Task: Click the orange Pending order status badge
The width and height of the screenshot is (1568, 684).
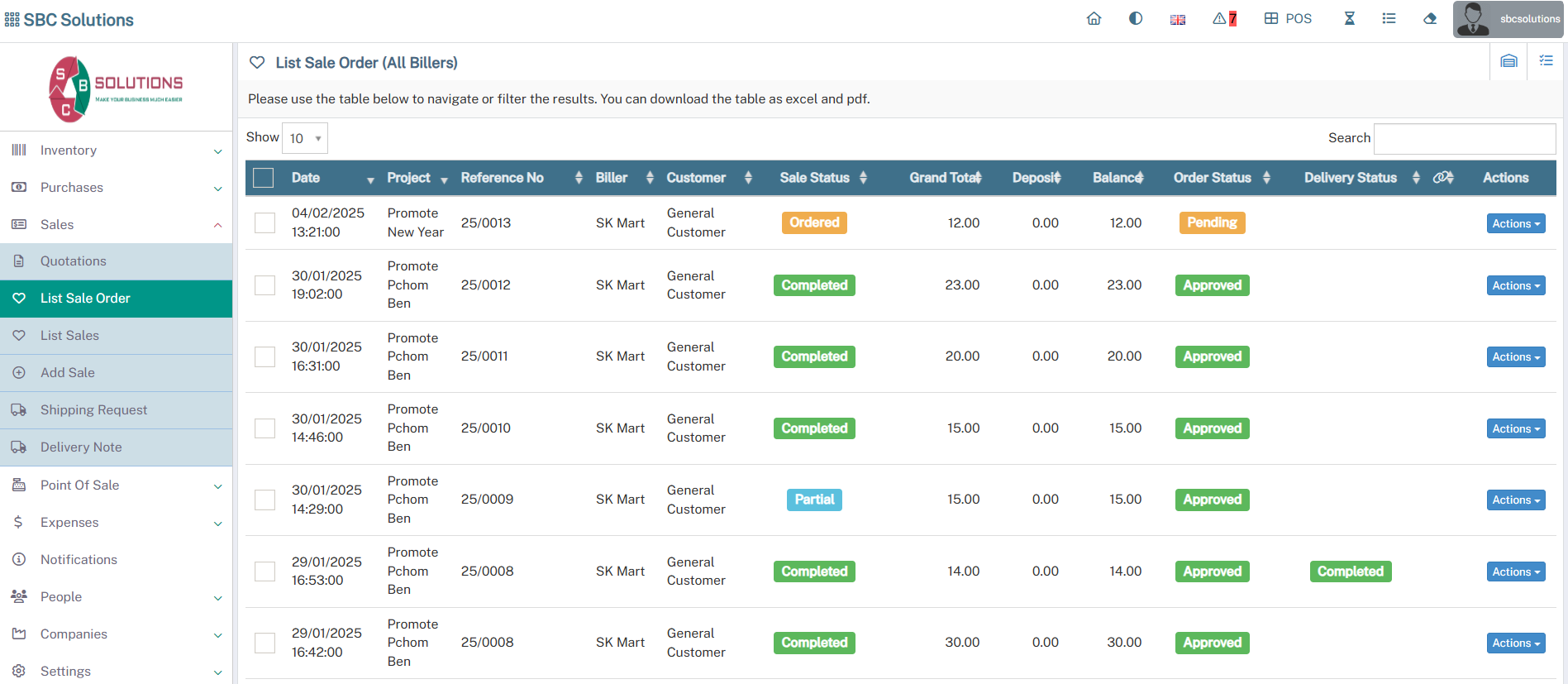Action: pyautogui.click(x=1211, y=223)
